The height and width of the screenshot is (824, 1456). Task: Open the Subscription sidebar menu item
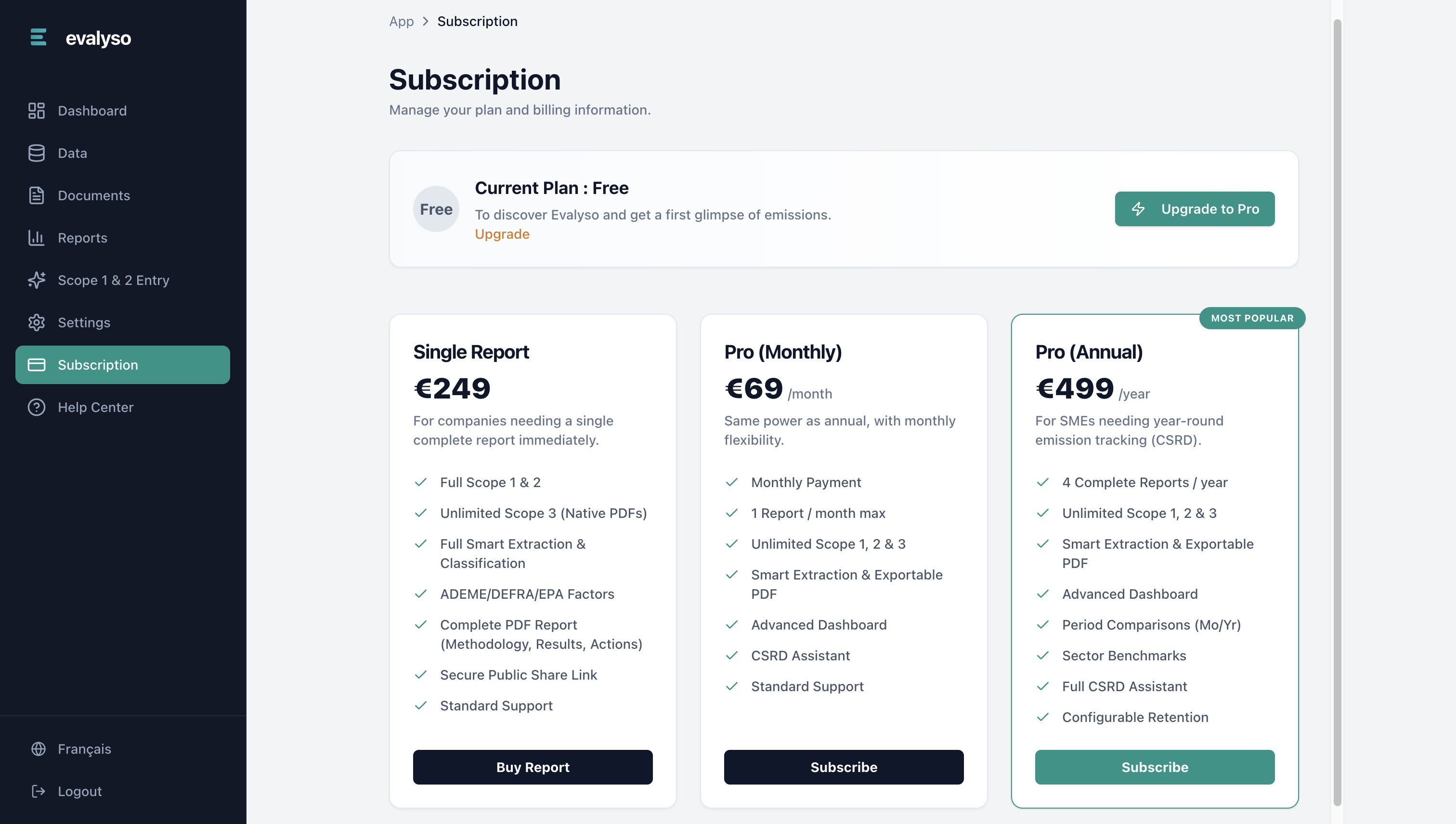pyautogui.click(x=122, y=365)
